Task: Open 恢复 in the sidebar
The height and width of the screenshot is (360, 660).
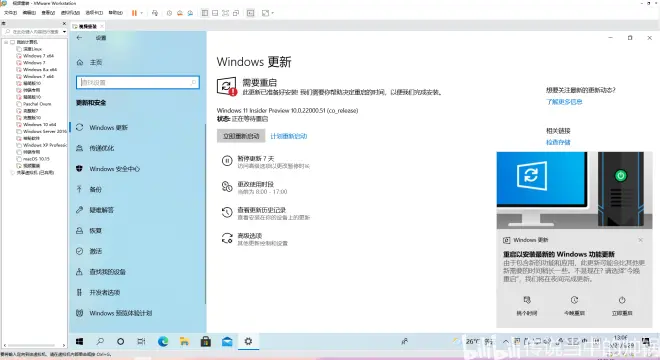Action: tap(95, 231)
